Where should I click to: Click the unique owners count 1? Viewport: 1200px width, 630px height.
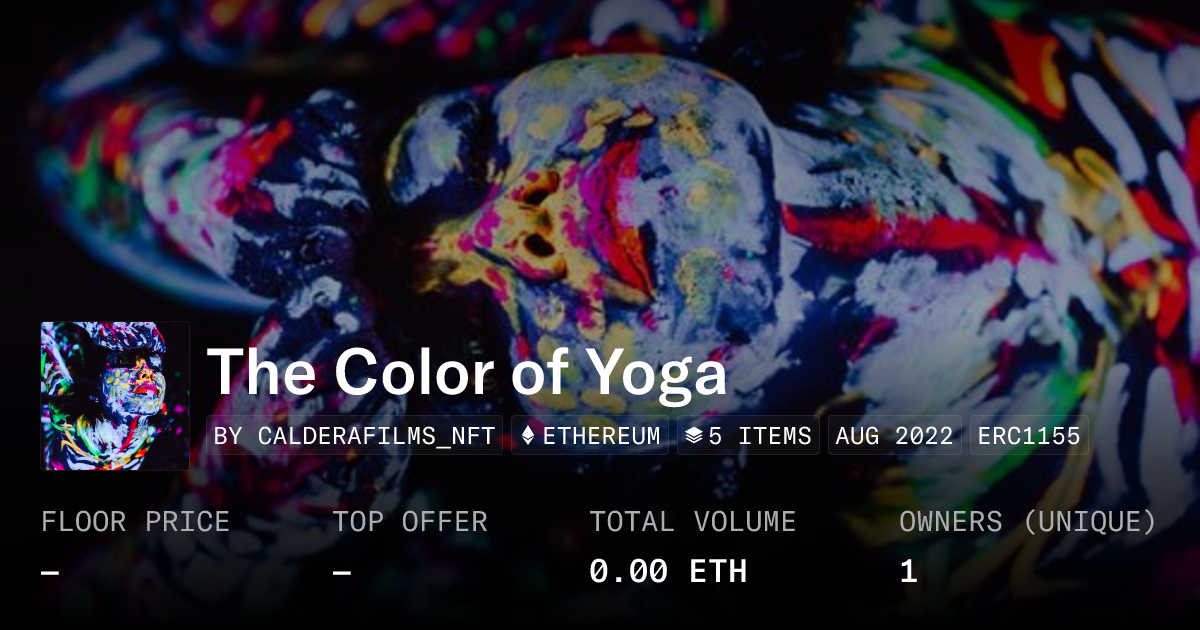908,572
